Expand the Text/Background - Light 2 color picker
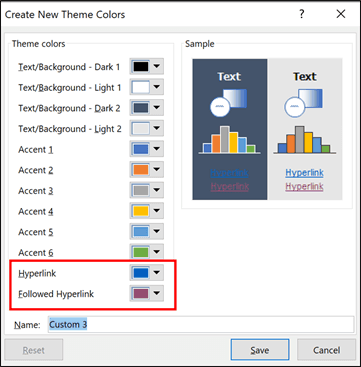The height and width of the screenshot is (367, 361). pos(147,129)
